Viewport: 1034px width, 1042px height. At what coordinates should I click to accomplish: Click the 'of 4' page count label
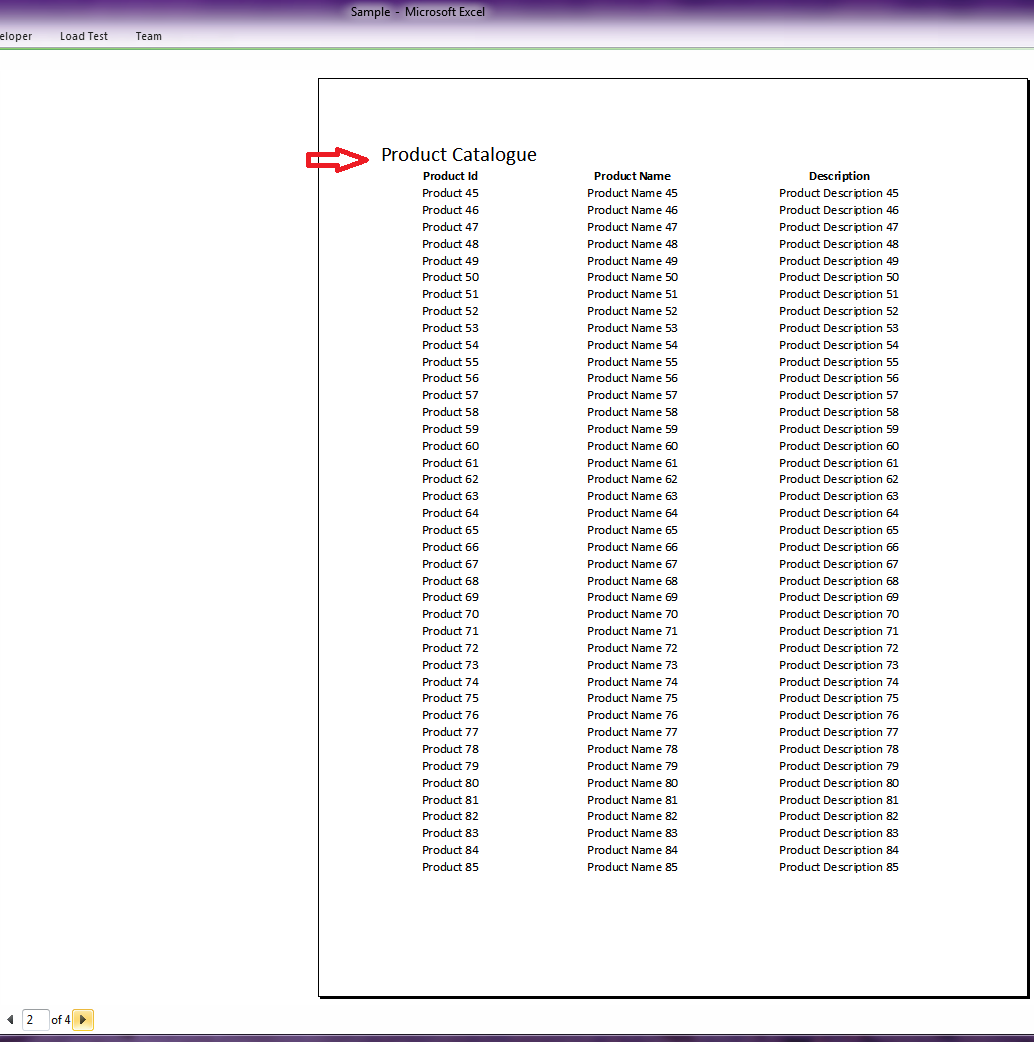tap(60, 1019)
